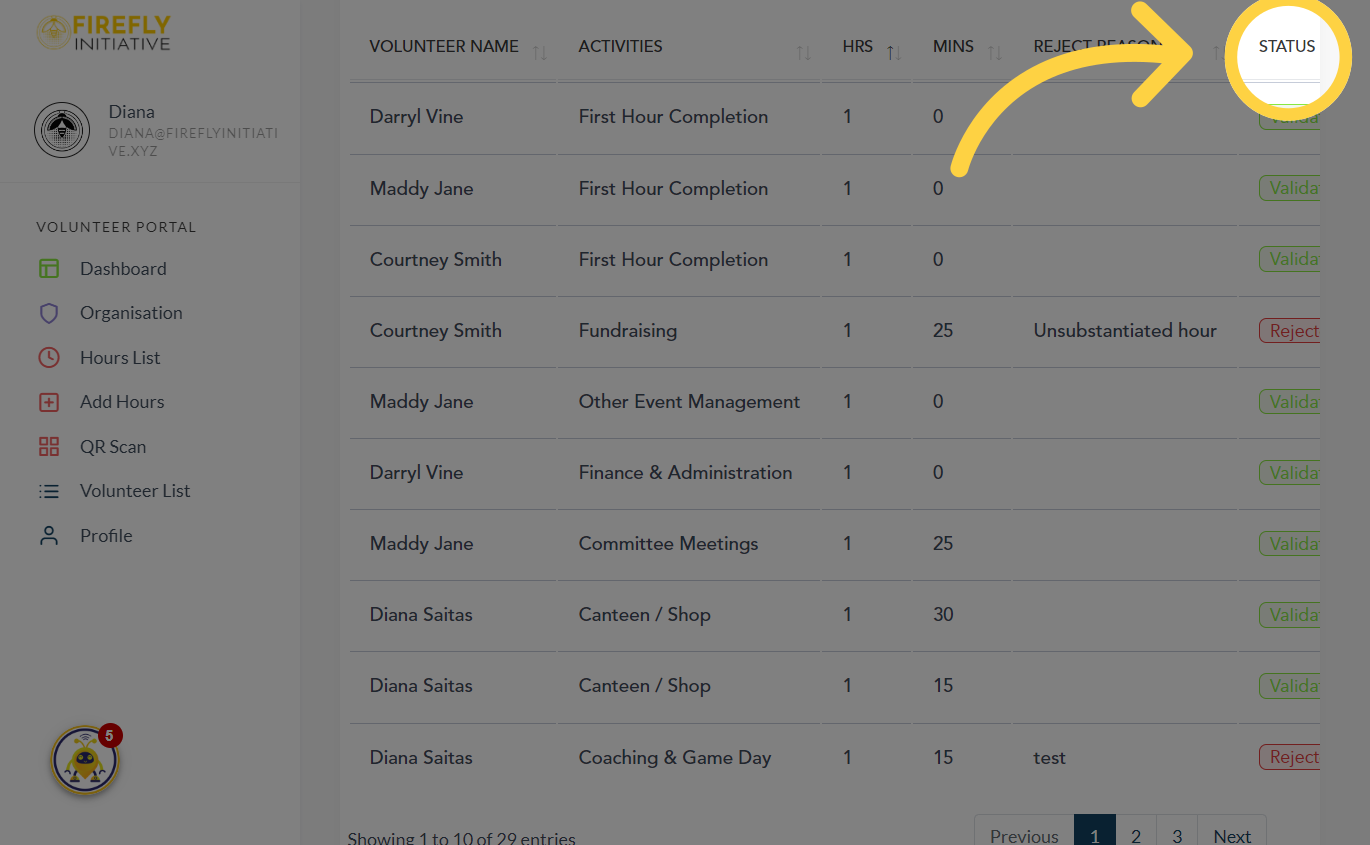This screenshot has height=845, width=1370.
Task: Open the firefly chatbot assistant bubble
Action: [x=85, y=760]
